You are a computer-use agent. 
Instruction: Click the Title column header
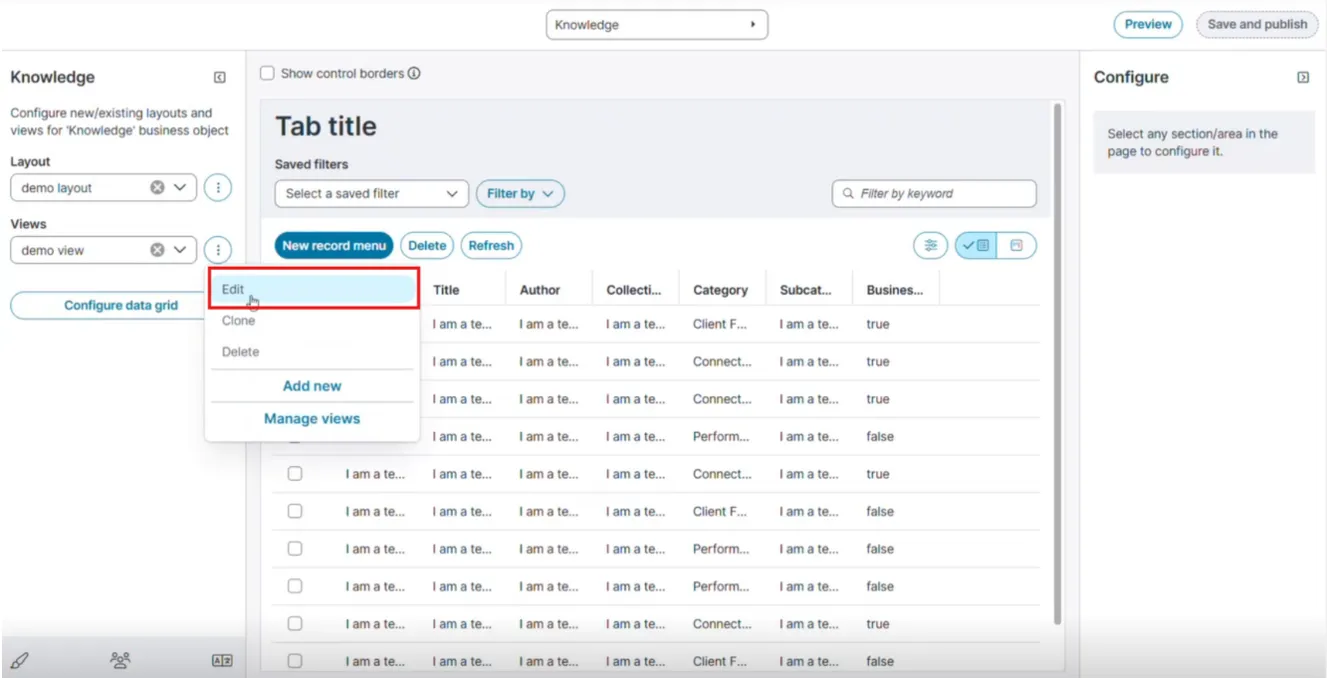[x=446, y=290]
